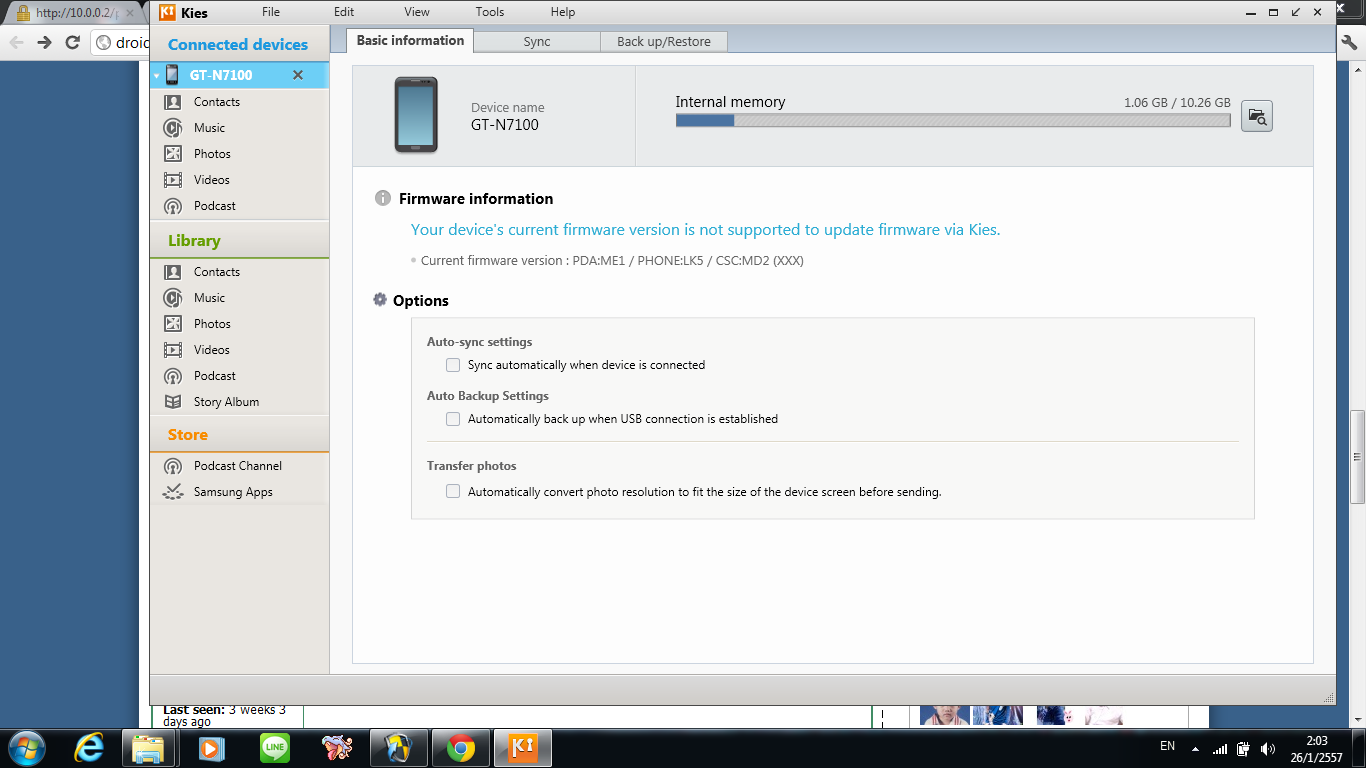Click the 'Connected devices' sidebar heading
This screenshot has width=1366, height=768.
(238, 45)
